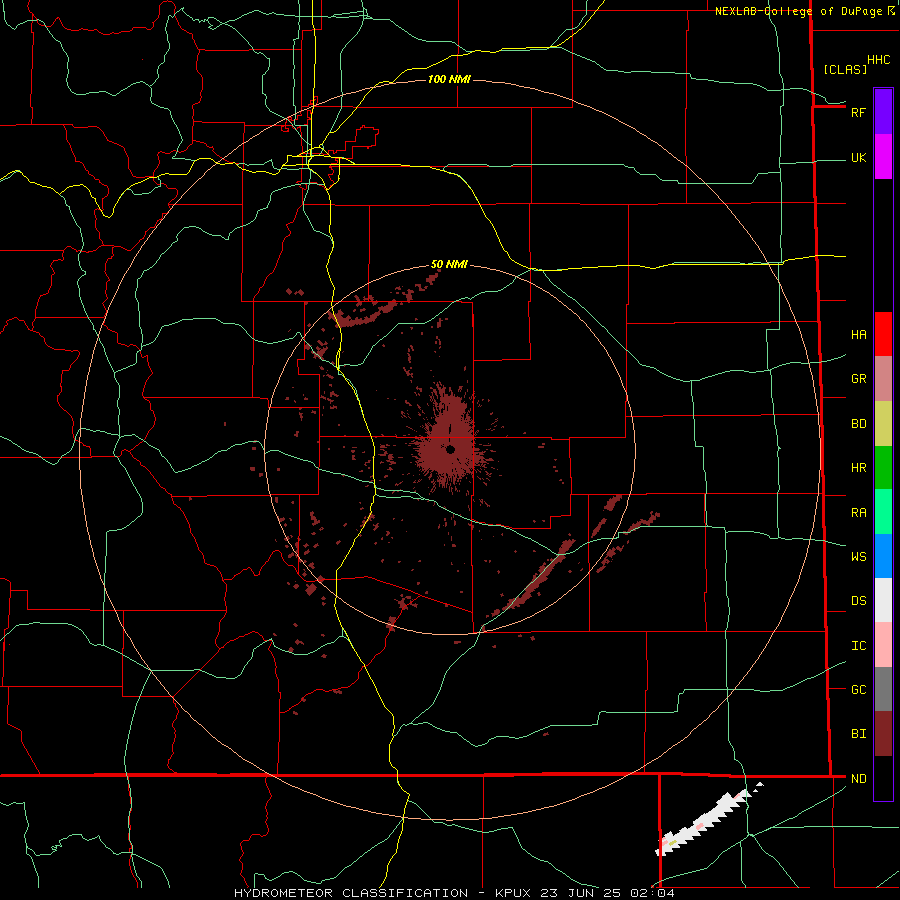Click the DS white legend swatch
The width and height of the screenshot is (900, 900).
pos(883,600)
